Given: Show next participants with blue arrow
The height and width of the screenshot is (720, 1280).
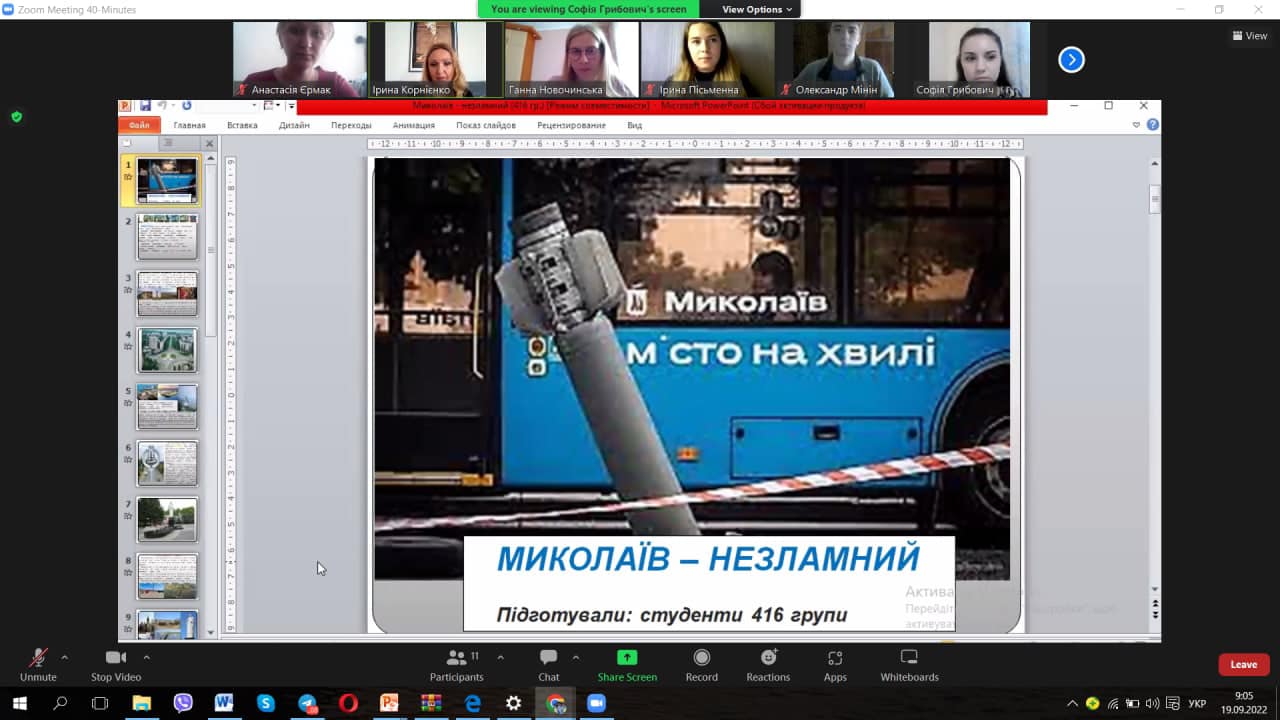Looking at the screenshot, I should [1071, 60].
